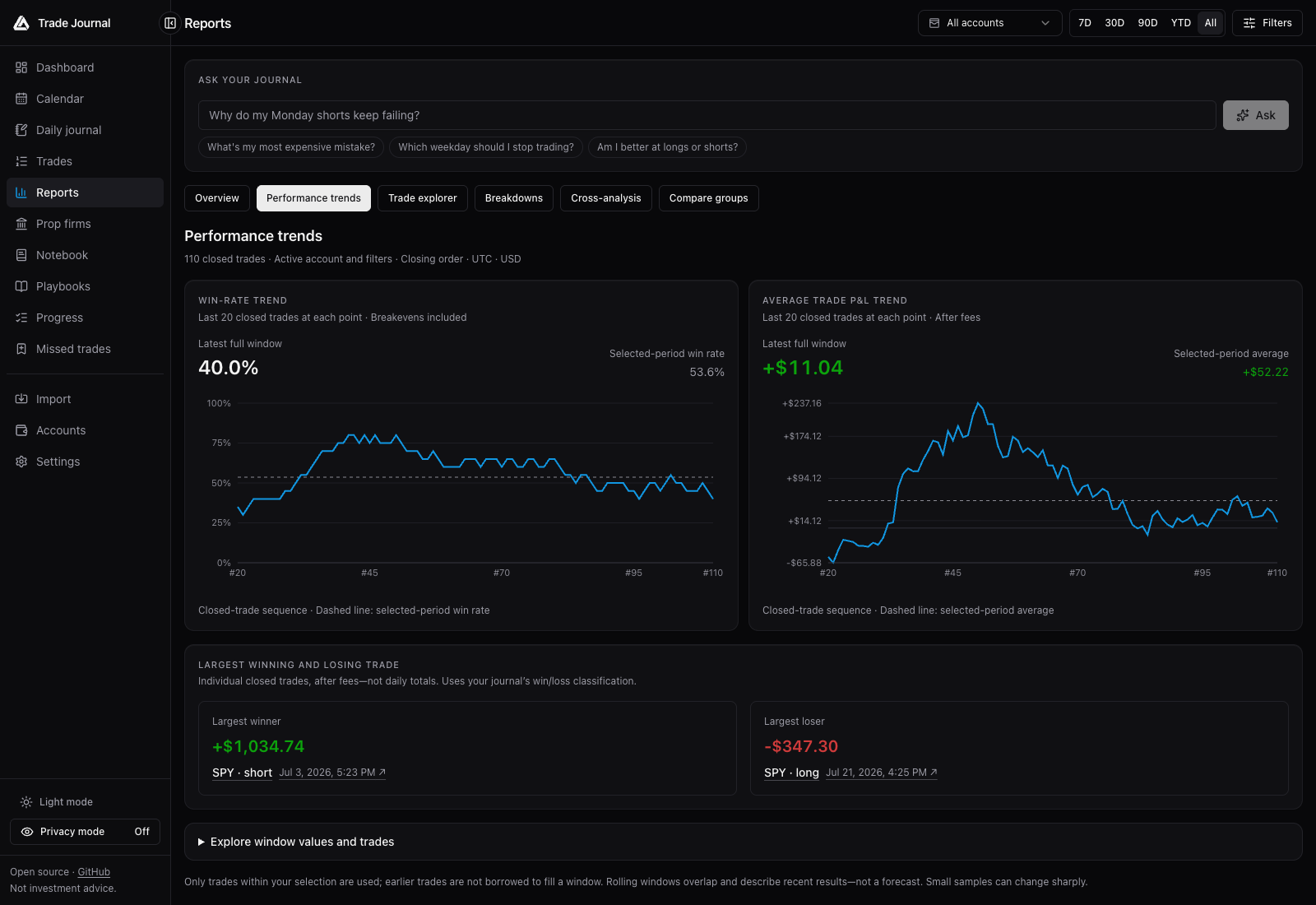Open the Notebook page

pos(85,255)
